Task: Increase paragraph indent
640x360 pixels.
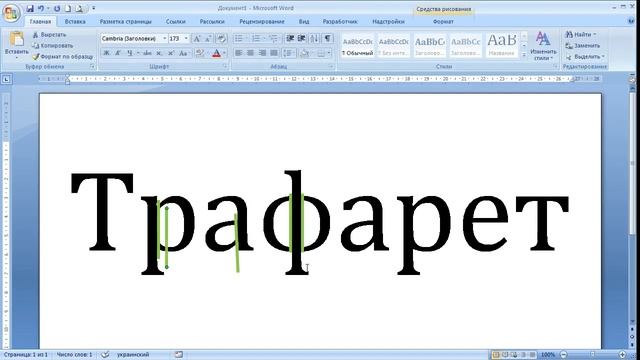Action: [x=302, y=39]
